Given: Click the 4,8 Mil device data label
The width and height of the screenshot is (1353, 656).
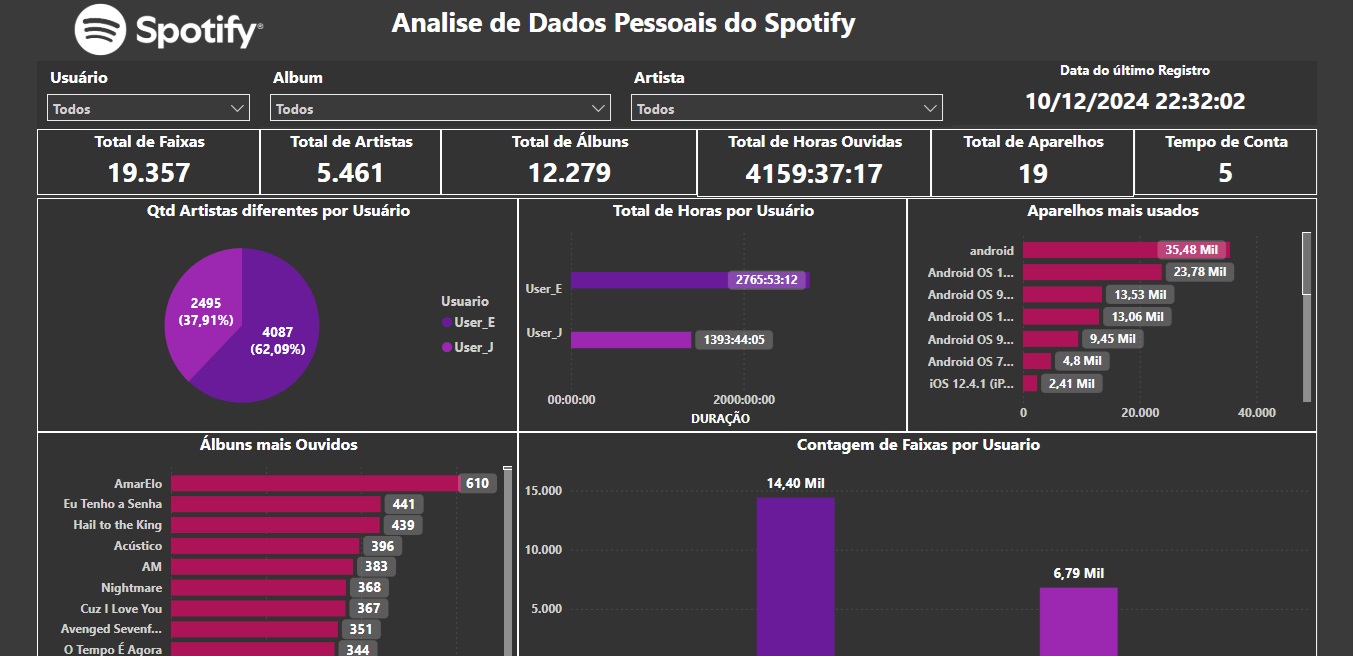Looking at the screenshot, I should click(x=1080, y=361).
